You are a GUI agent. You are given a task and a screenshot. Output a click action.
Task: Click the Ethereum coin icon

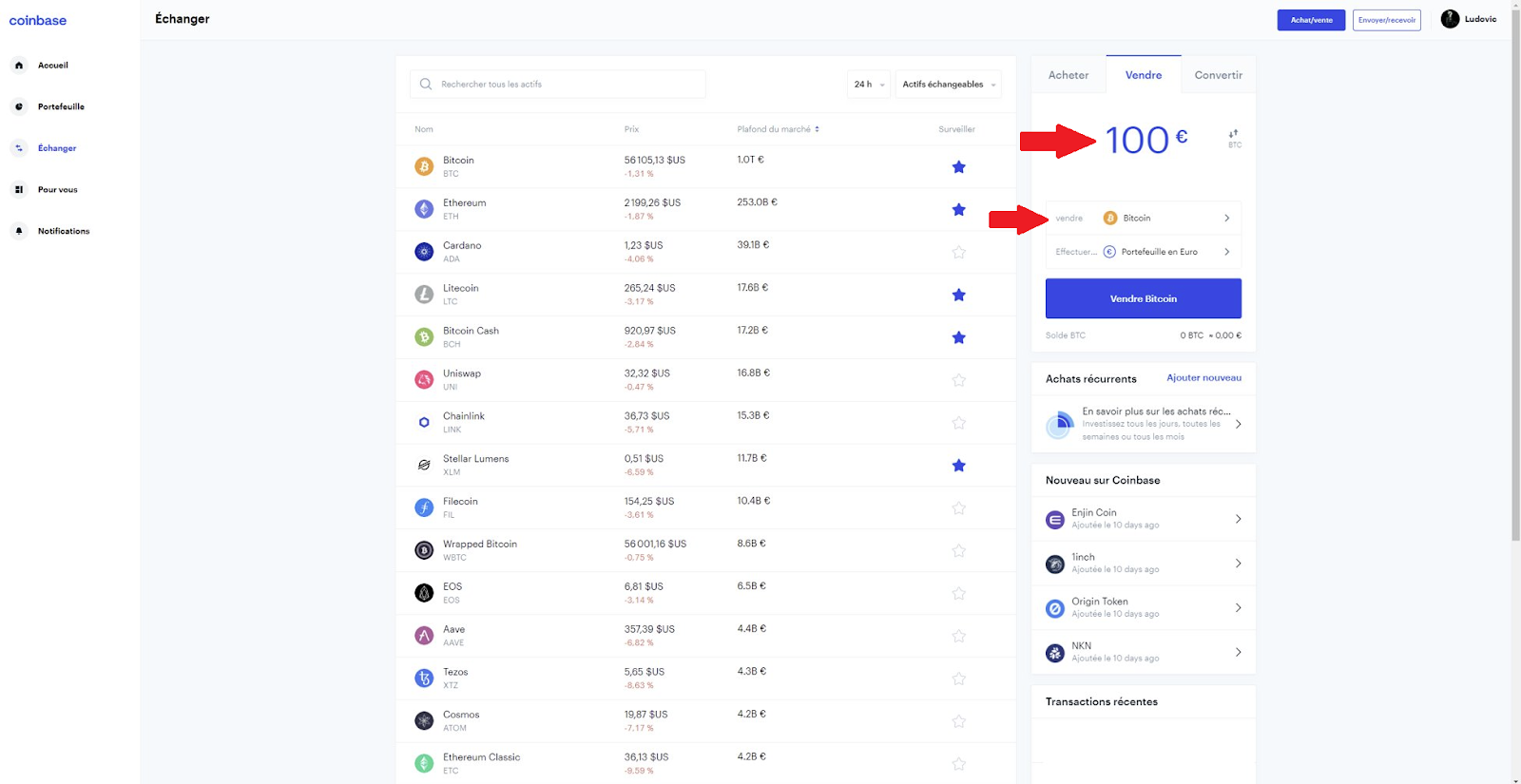pos(424,209)
